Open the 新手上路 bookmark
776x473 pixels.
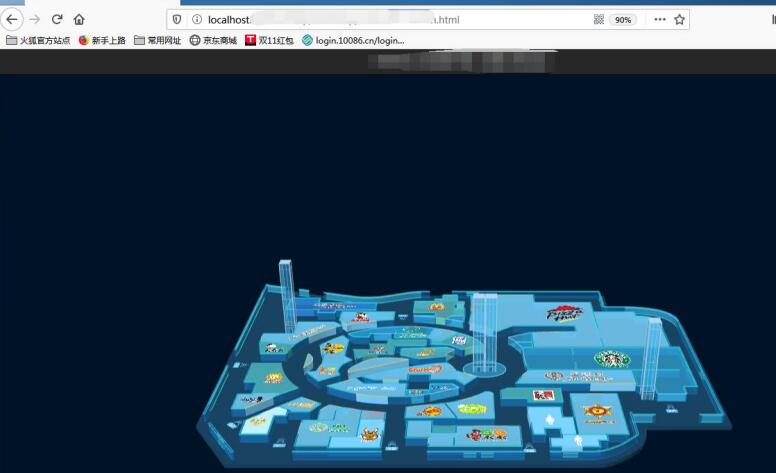click(x=102, y=40)
